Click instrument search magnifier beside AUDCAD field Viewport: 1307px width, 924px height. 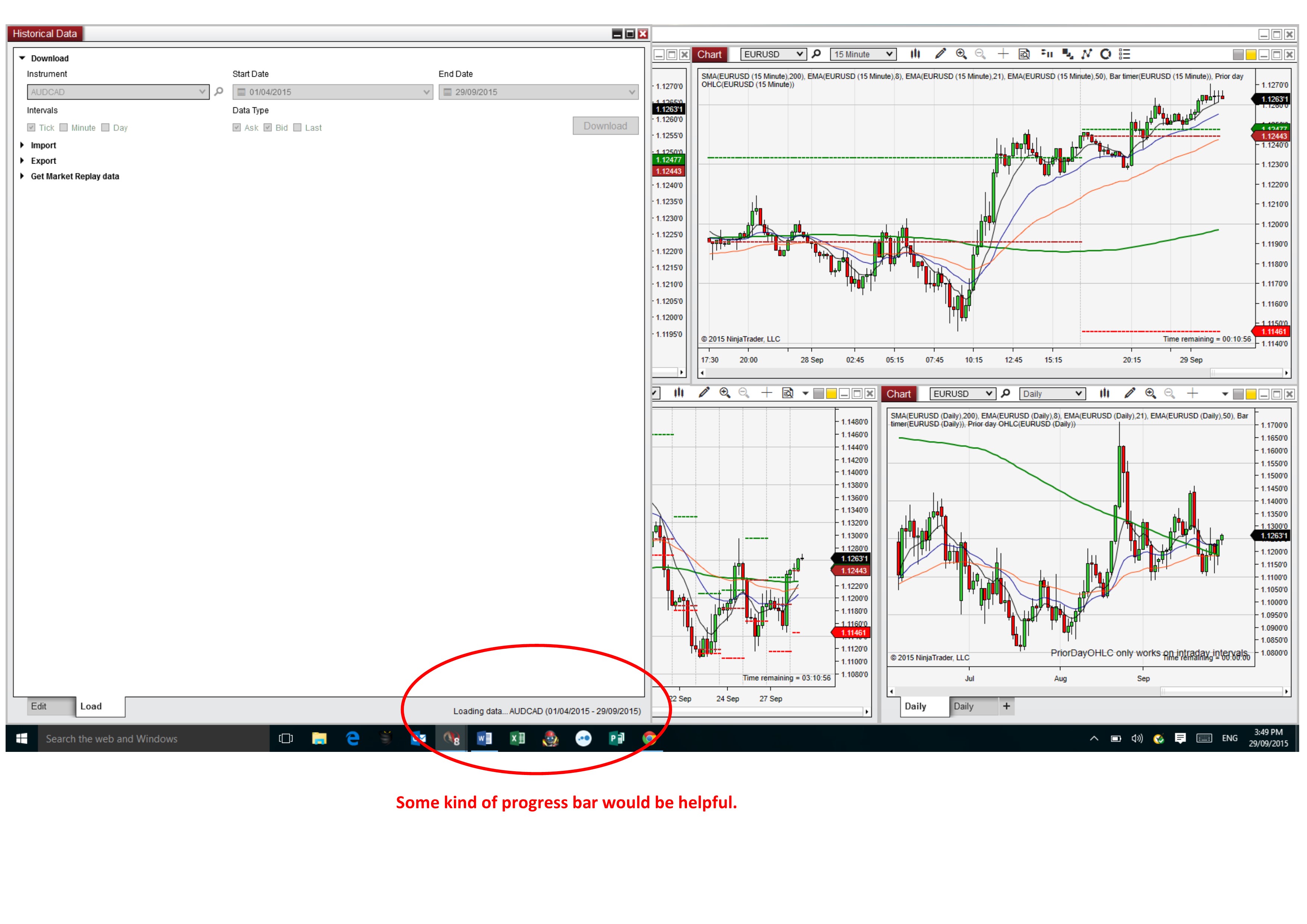(219, 92)
